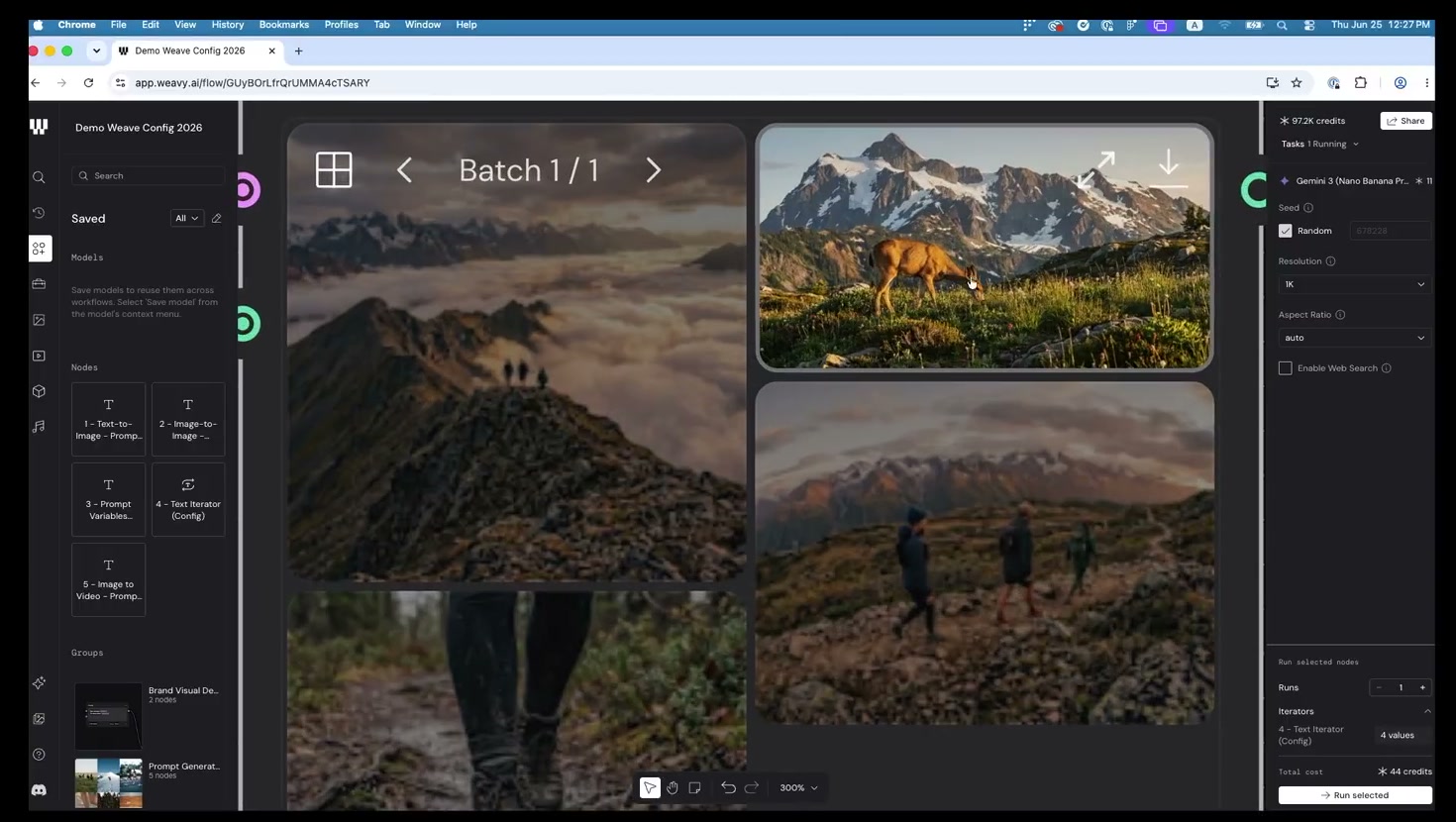Add the 1 - Text-to-Image Prompt node
This screenshot has width=1456, height=822.
(x=109, y=419)
